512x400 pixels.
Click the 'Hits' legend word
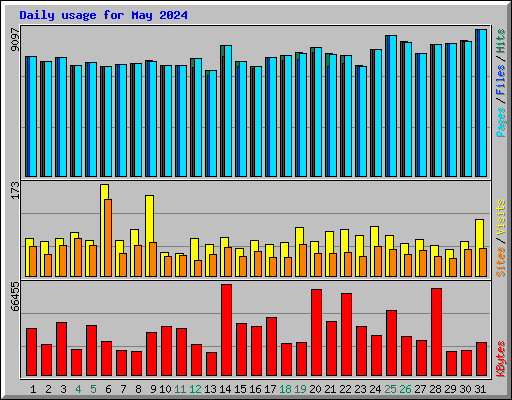501,41
